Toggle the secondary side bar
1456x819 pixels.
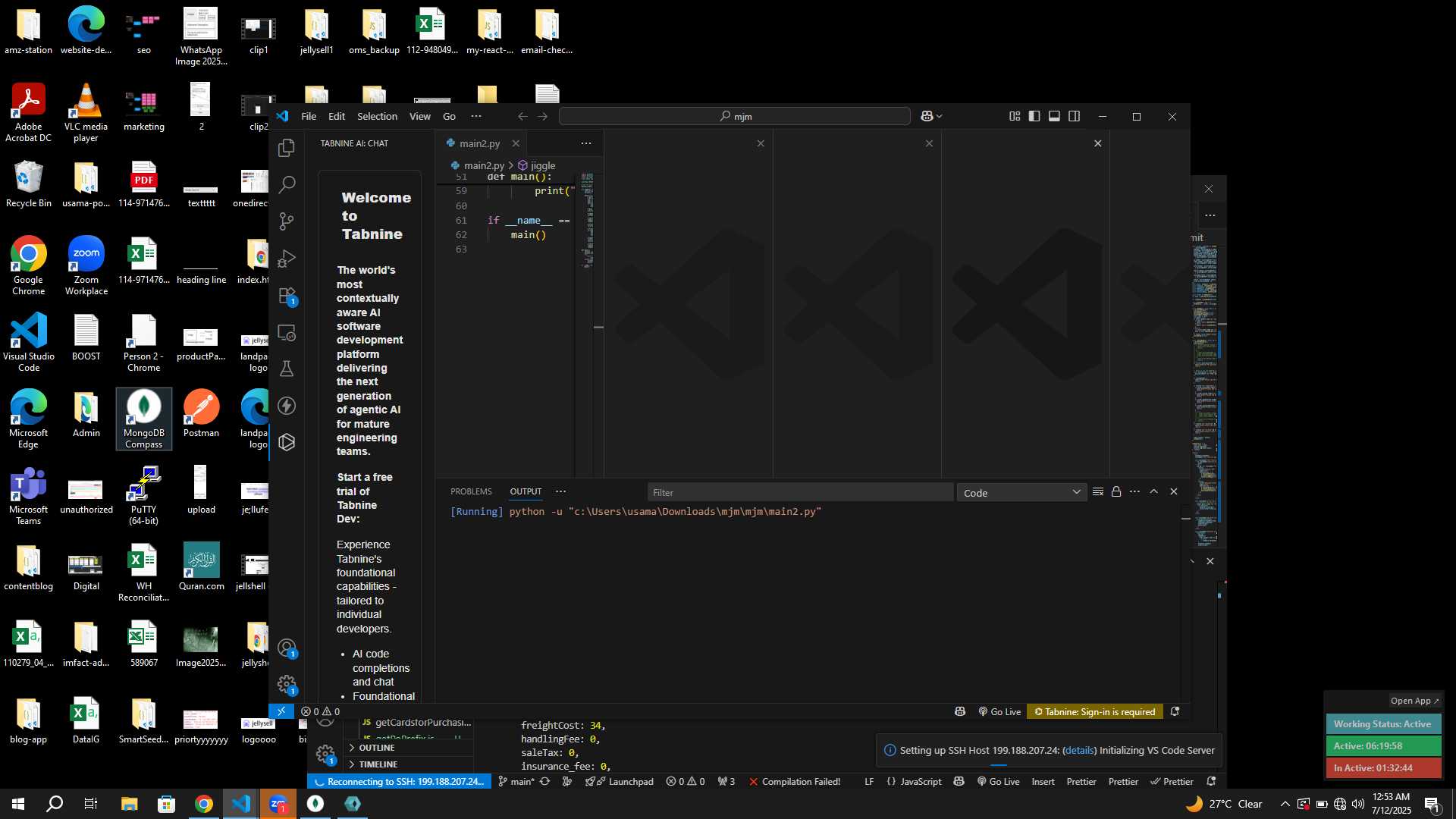[1075, 116]
